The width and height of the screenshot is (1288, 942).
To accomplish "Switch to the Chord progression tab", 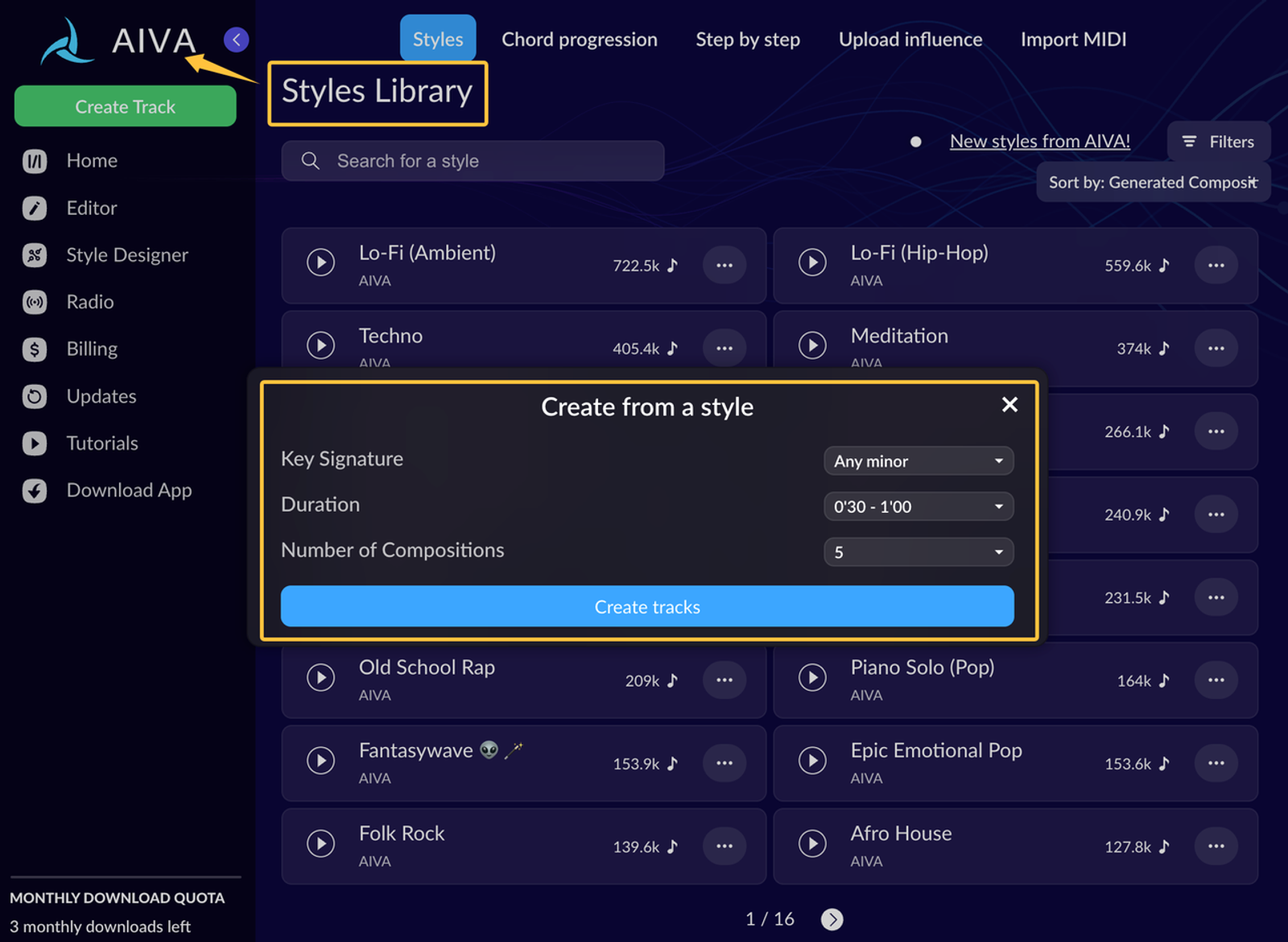I will click(x=580, y=39).
